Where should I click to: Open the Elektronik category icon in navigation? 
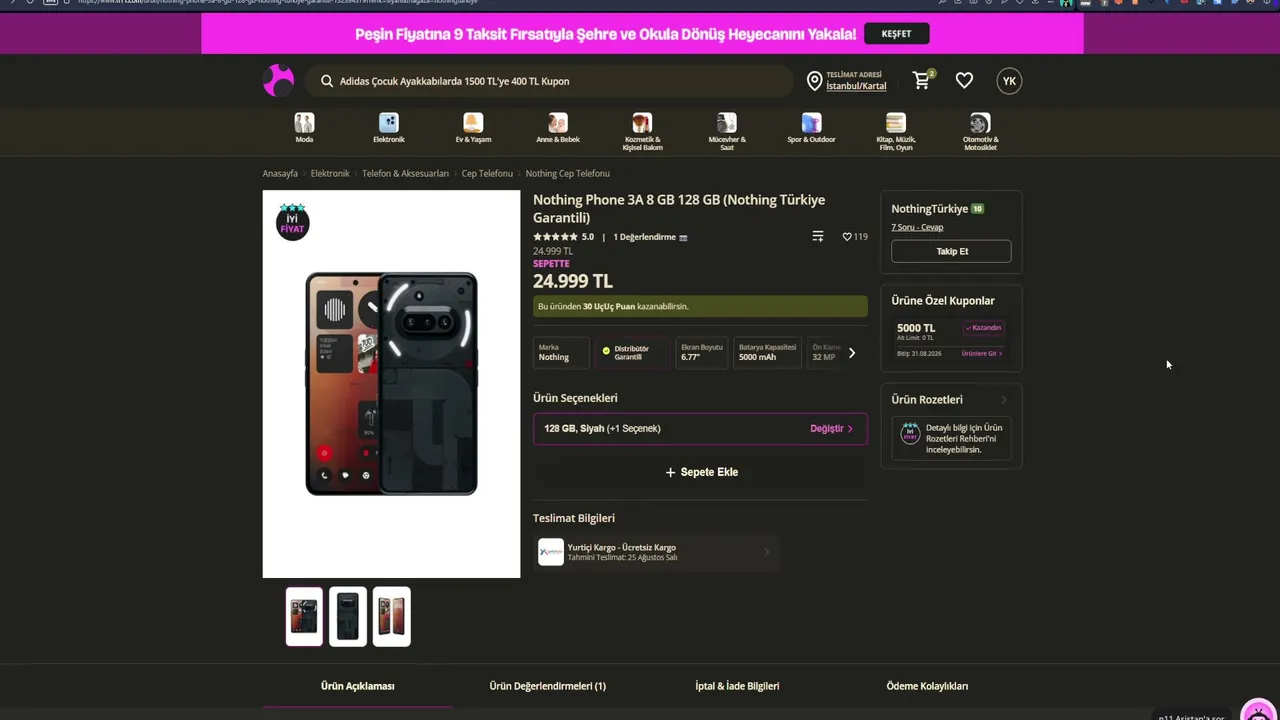(389, 123)
